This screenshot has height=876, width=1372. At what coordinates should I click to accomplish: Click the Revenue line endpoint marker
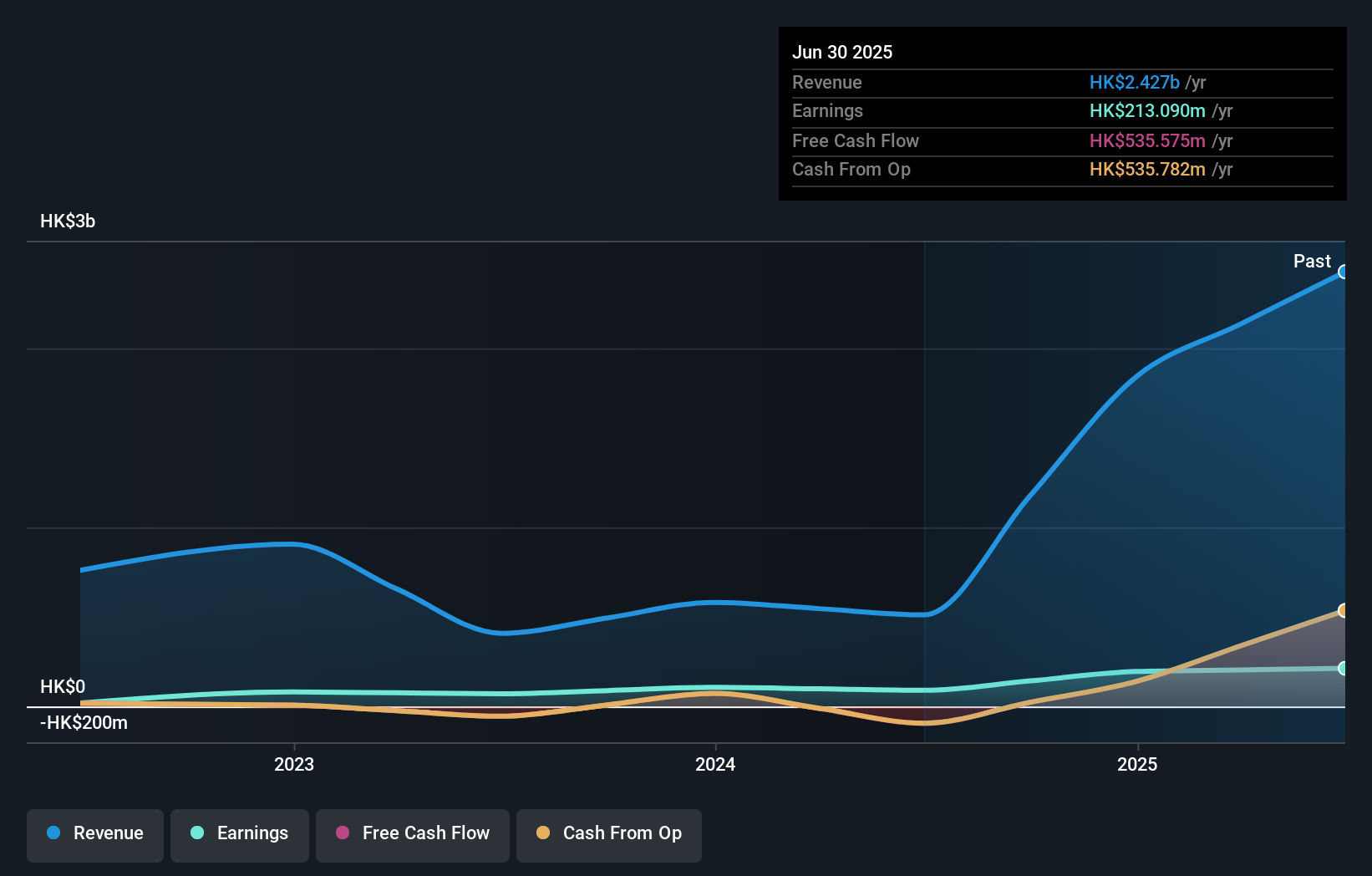pos(1343,272)
